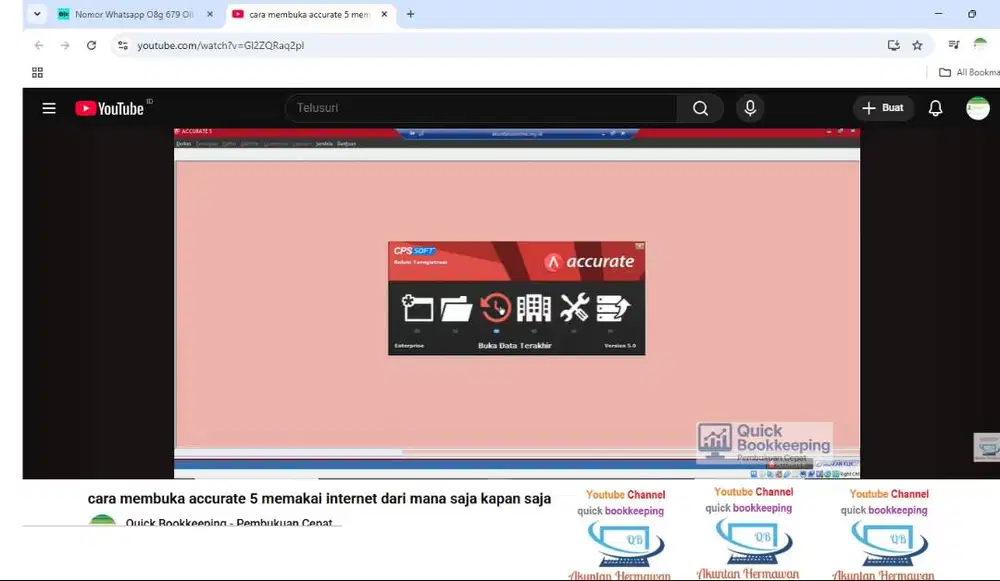This screenshot has height=581, width=1000.
Task: Open the YouTube account avatar menu
Action: click(x=978, y=108)
